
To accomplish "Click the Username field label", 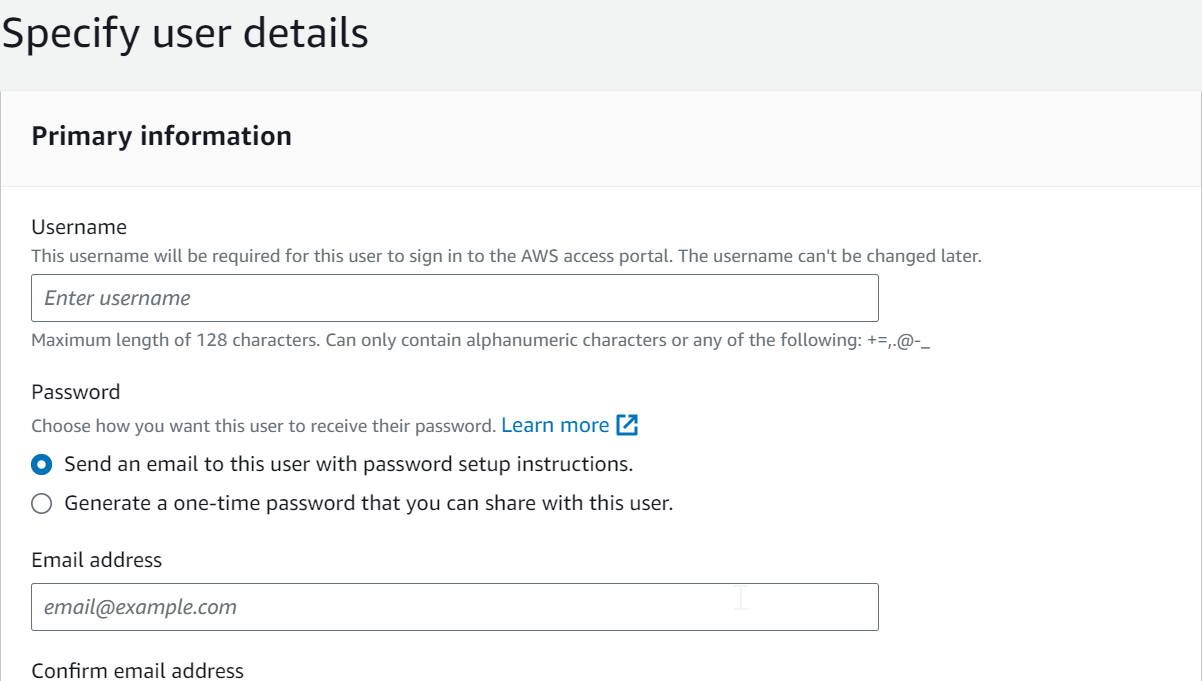I will pyautogui.click(x=79, y=227).
